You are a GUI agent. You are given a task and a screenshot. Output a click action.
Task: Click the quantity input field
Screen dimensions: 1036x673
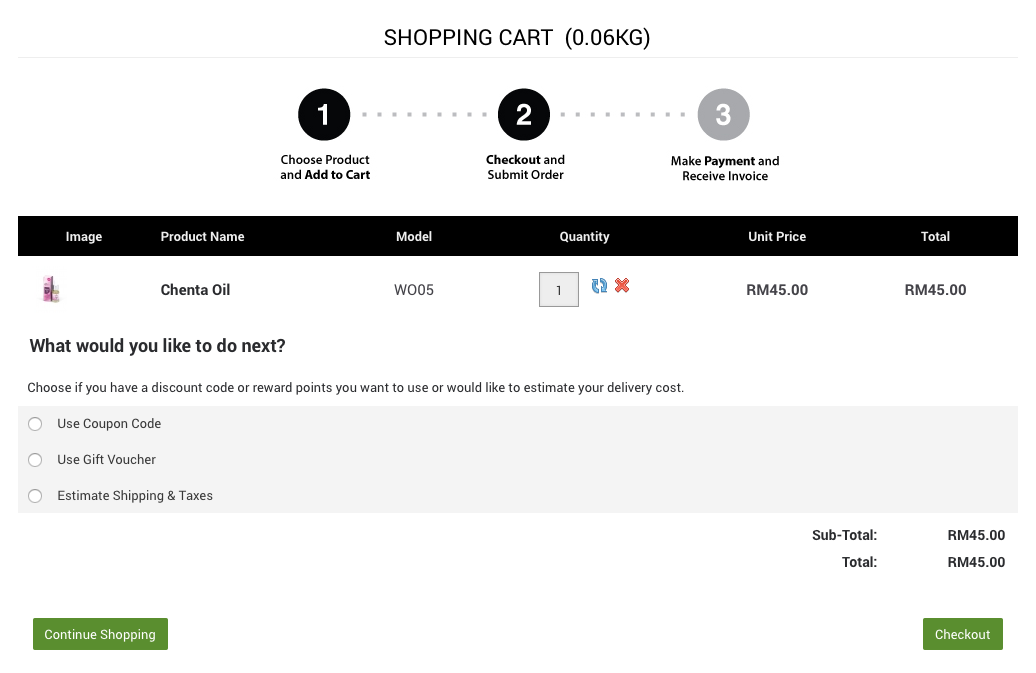point(558,291)
